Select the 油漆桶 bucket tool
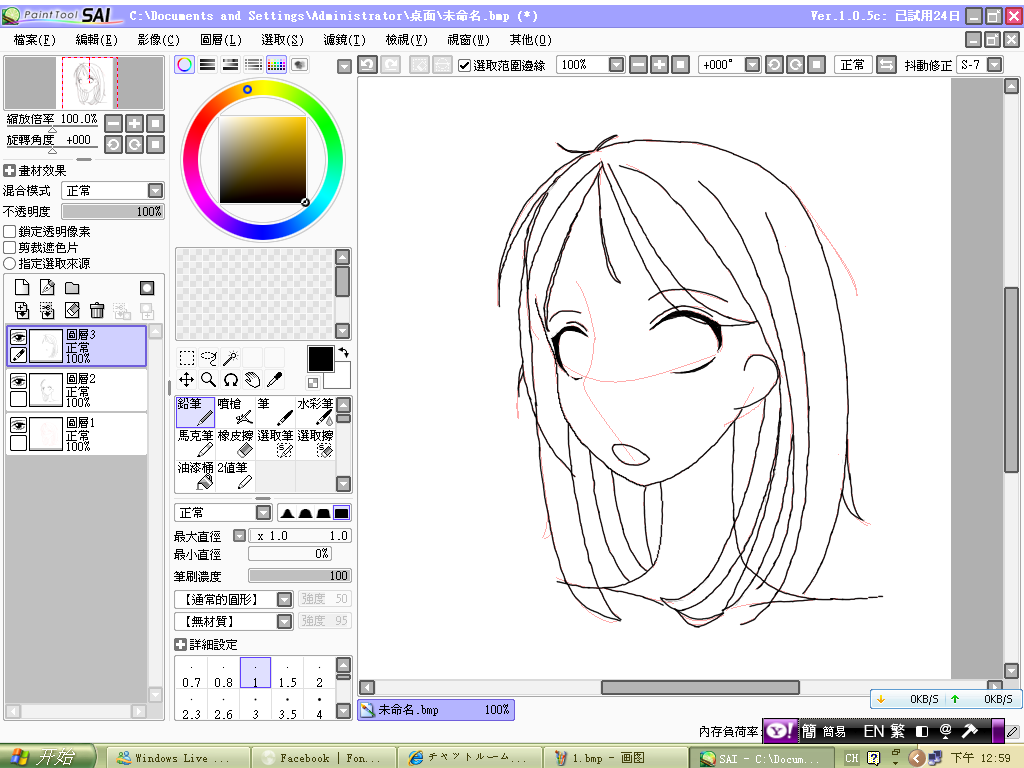Viewport: 1024px width, 768px height. (x=195, y=475)
